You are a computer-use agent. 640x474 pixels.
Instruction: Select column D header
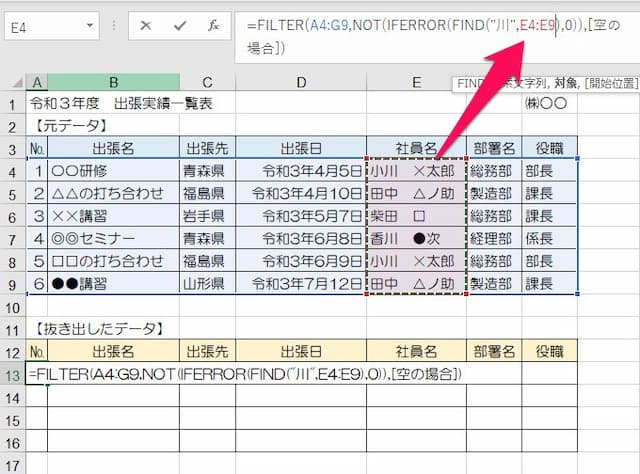301,82
